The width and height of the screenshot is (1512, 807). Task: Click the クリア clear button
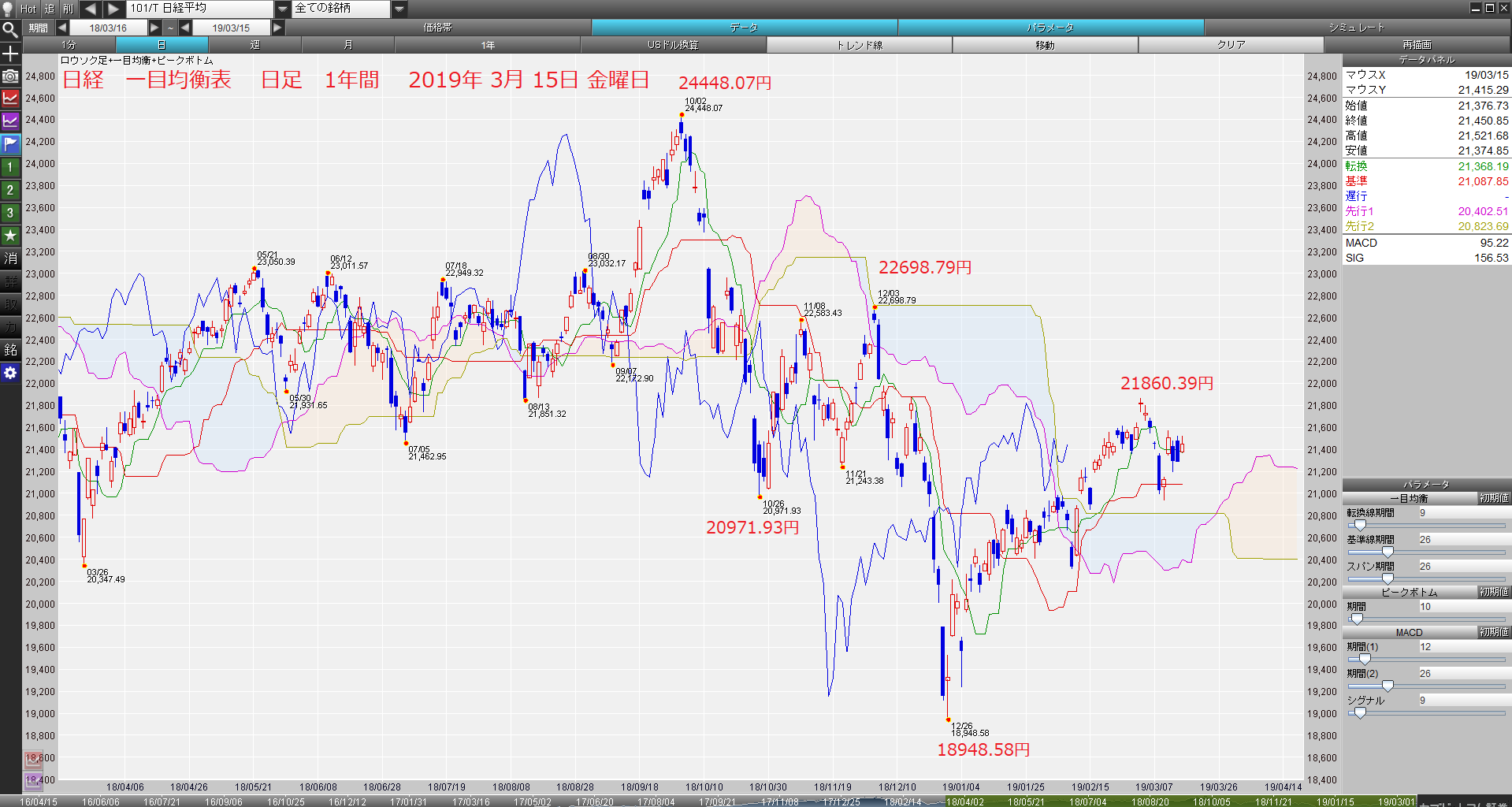point(1232,45)
